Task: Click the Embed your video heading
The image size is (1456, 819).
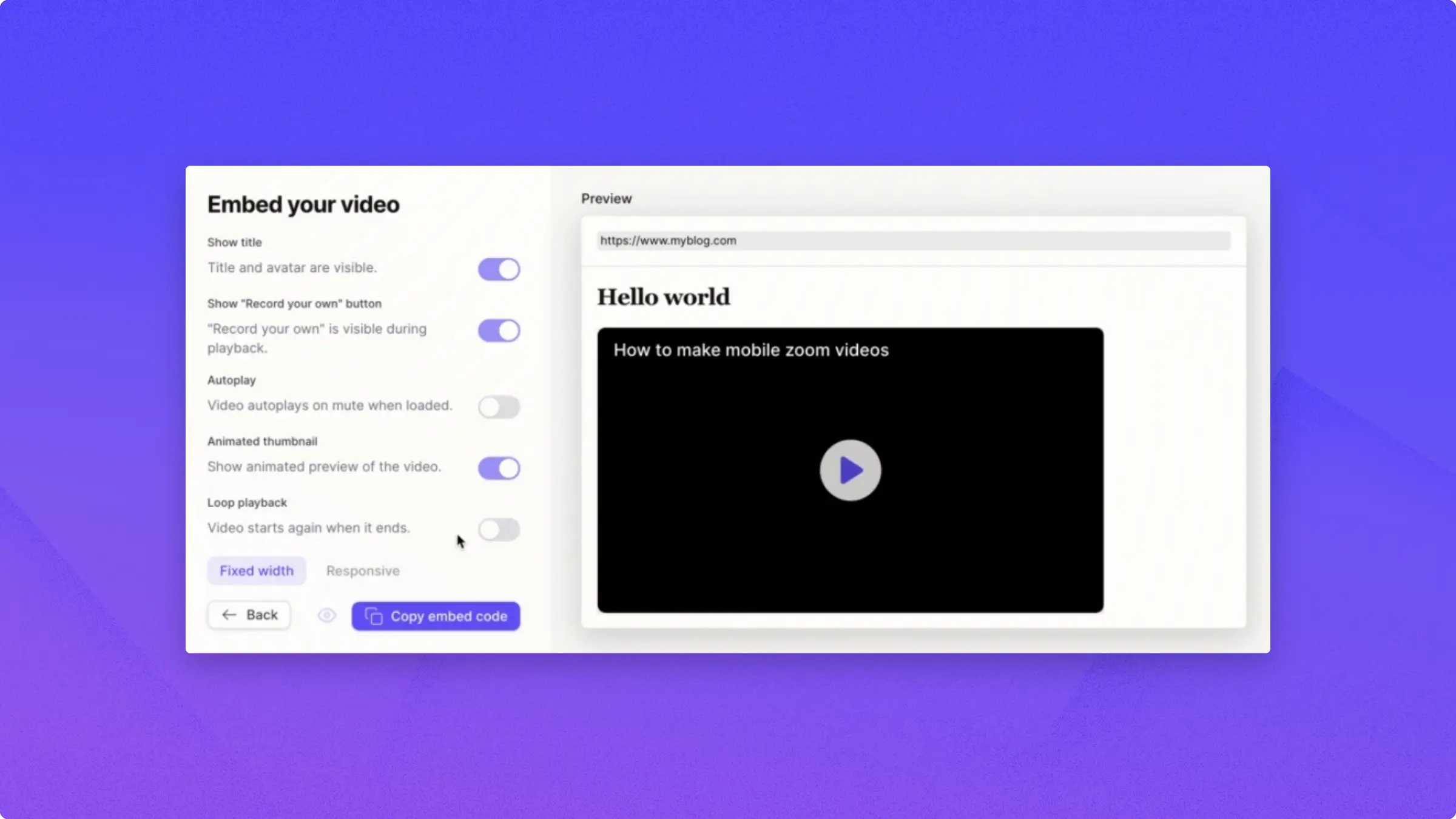Action: click(303, 204)
